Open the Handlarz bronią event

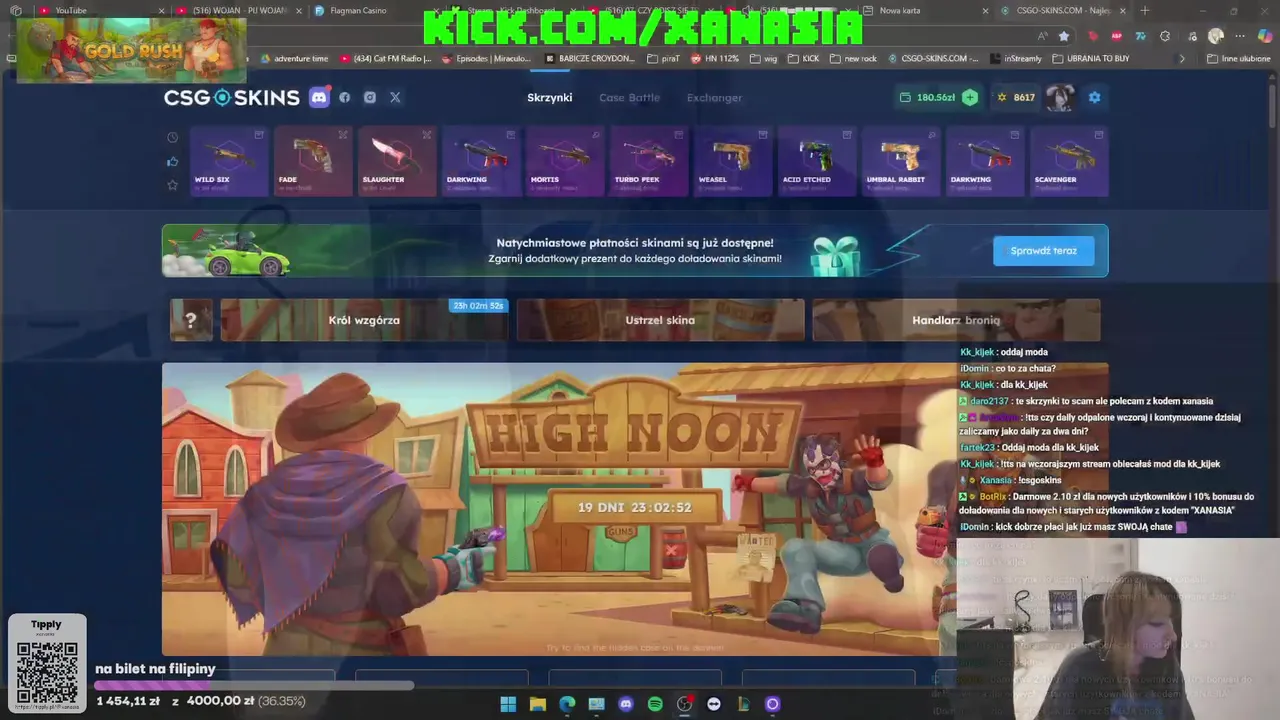[x=956, y=320]
